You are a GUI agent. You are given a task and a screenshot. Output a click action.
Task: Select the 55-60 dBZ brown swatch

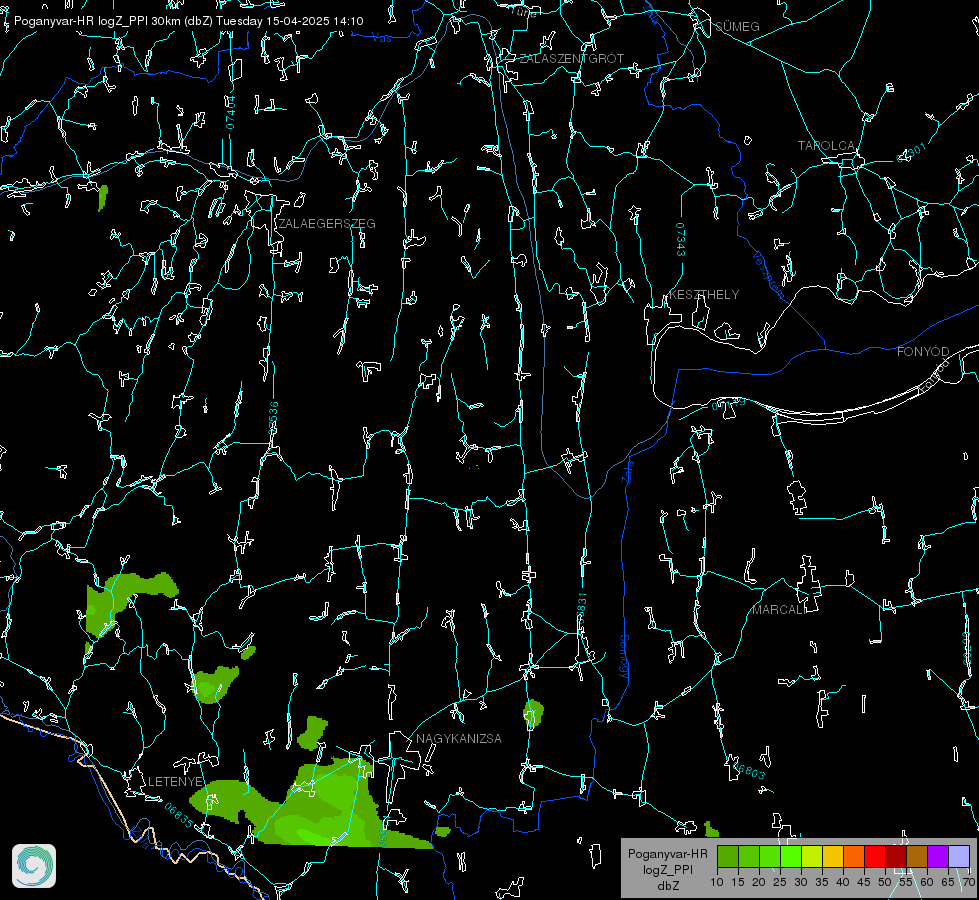coord(917,856)
